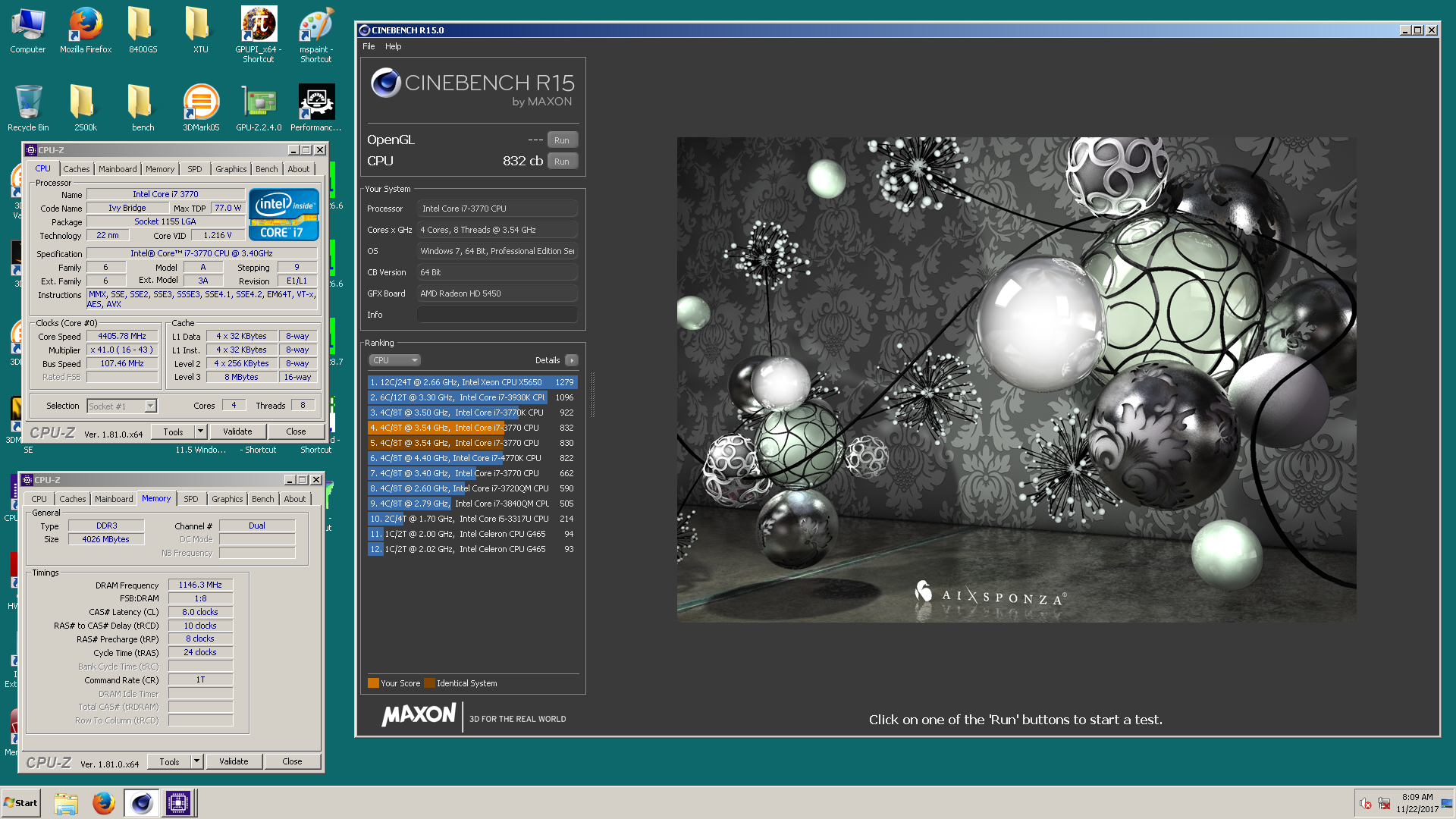
Task: Switch to CPU tab in lower CPU-Z
Action: pos(39,499)
